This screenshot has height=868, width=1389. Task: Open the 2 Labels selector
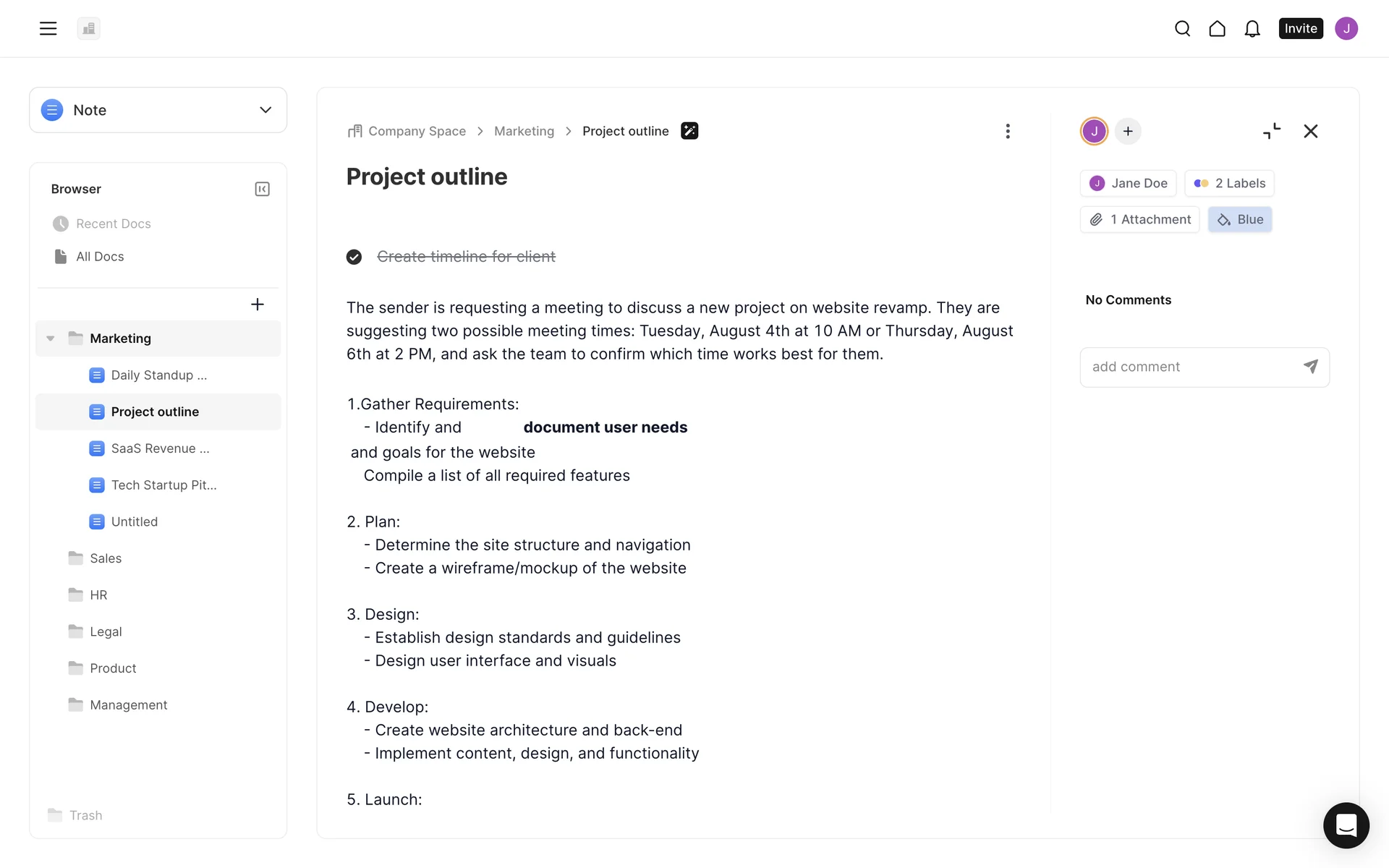tap(1229, 183)
